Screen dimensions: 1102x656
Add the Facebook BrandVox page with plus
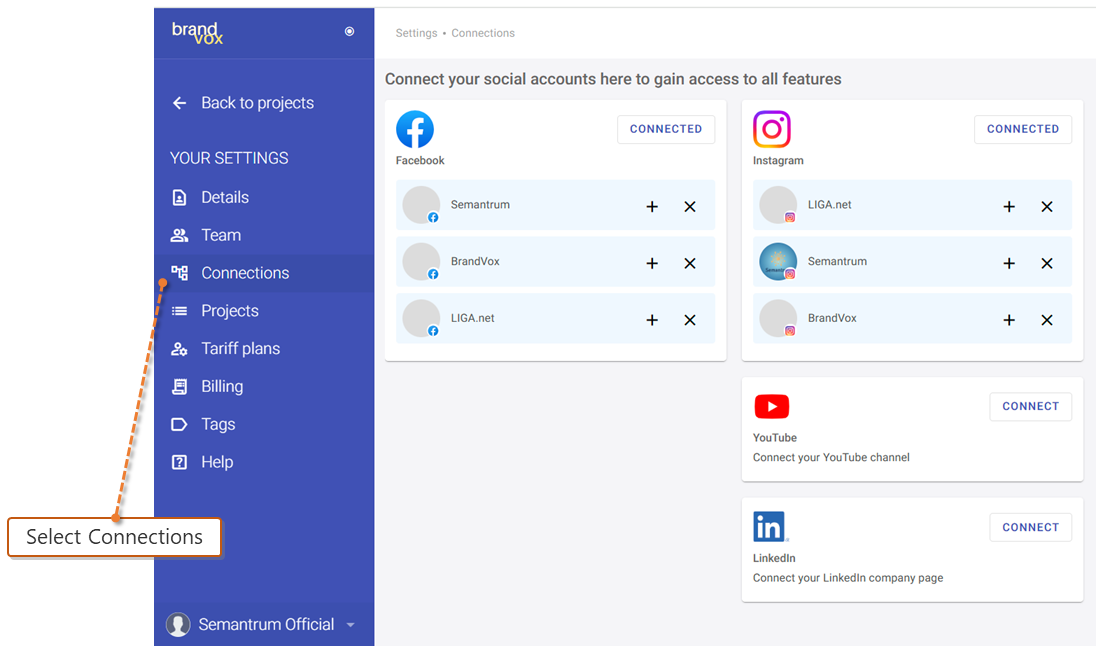[652, 264]
